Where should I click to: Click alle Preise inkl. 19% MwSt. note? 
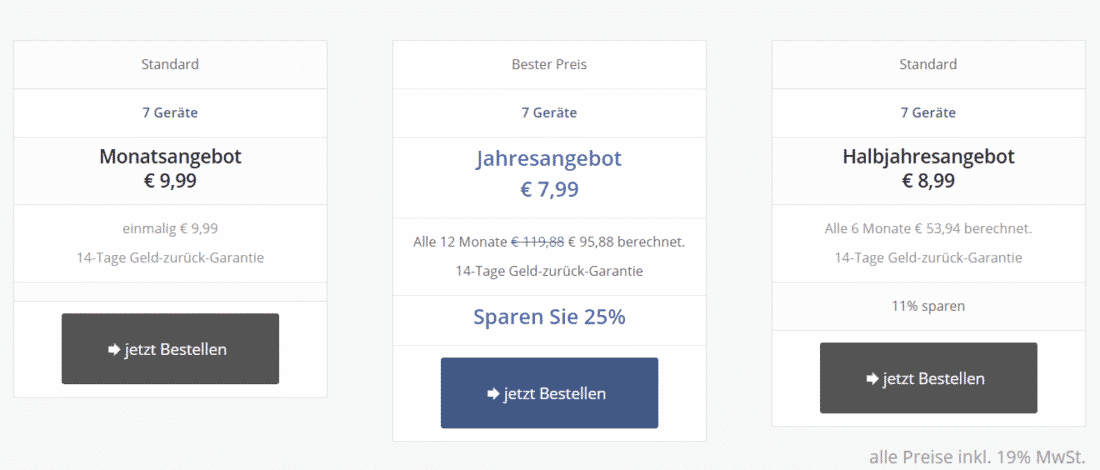click(977, 458)
